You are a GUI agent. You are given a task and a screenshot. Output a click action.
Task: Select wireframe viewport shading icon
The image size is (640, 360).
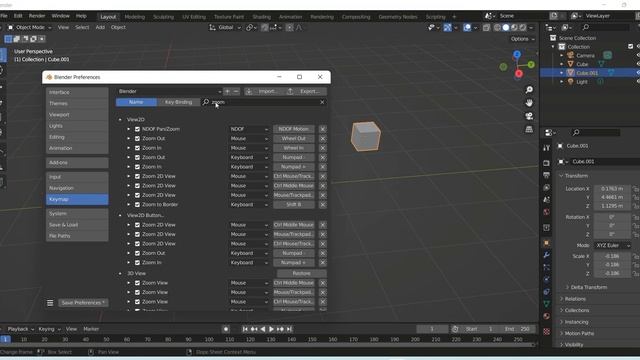(497, 28)
